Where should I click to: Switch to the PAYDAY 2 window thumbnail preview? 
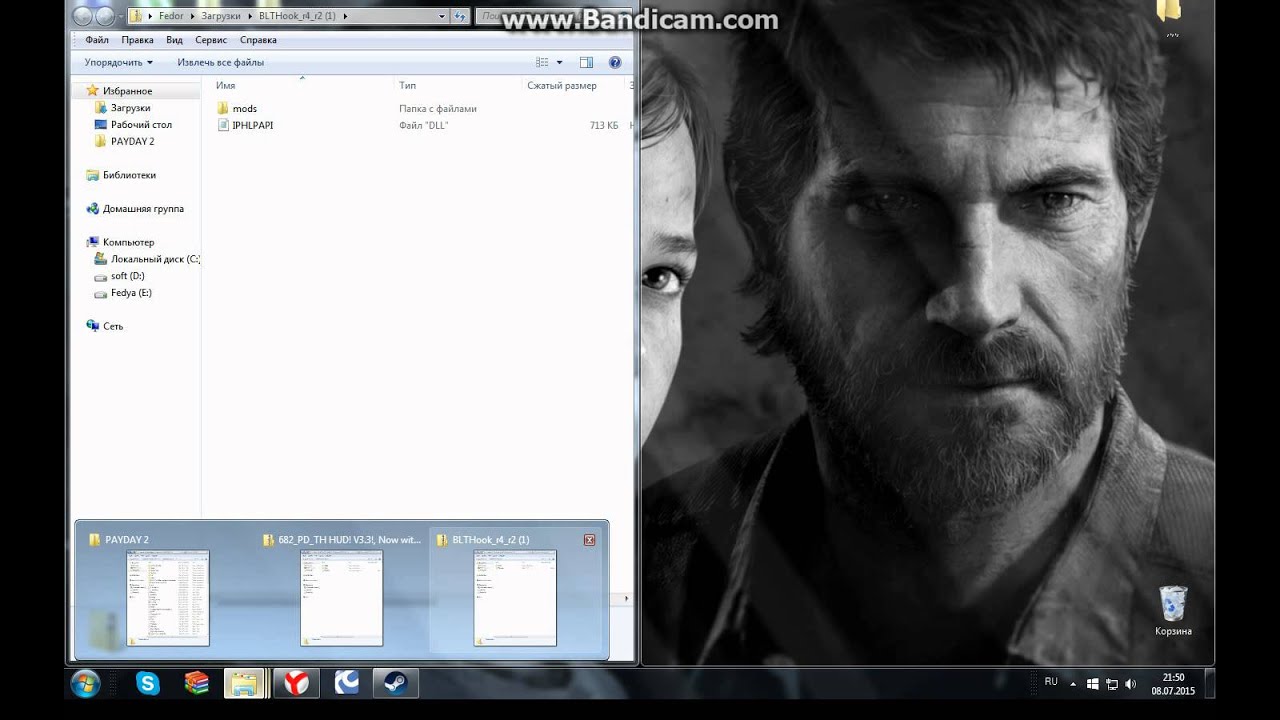click(x=168, y=598)
